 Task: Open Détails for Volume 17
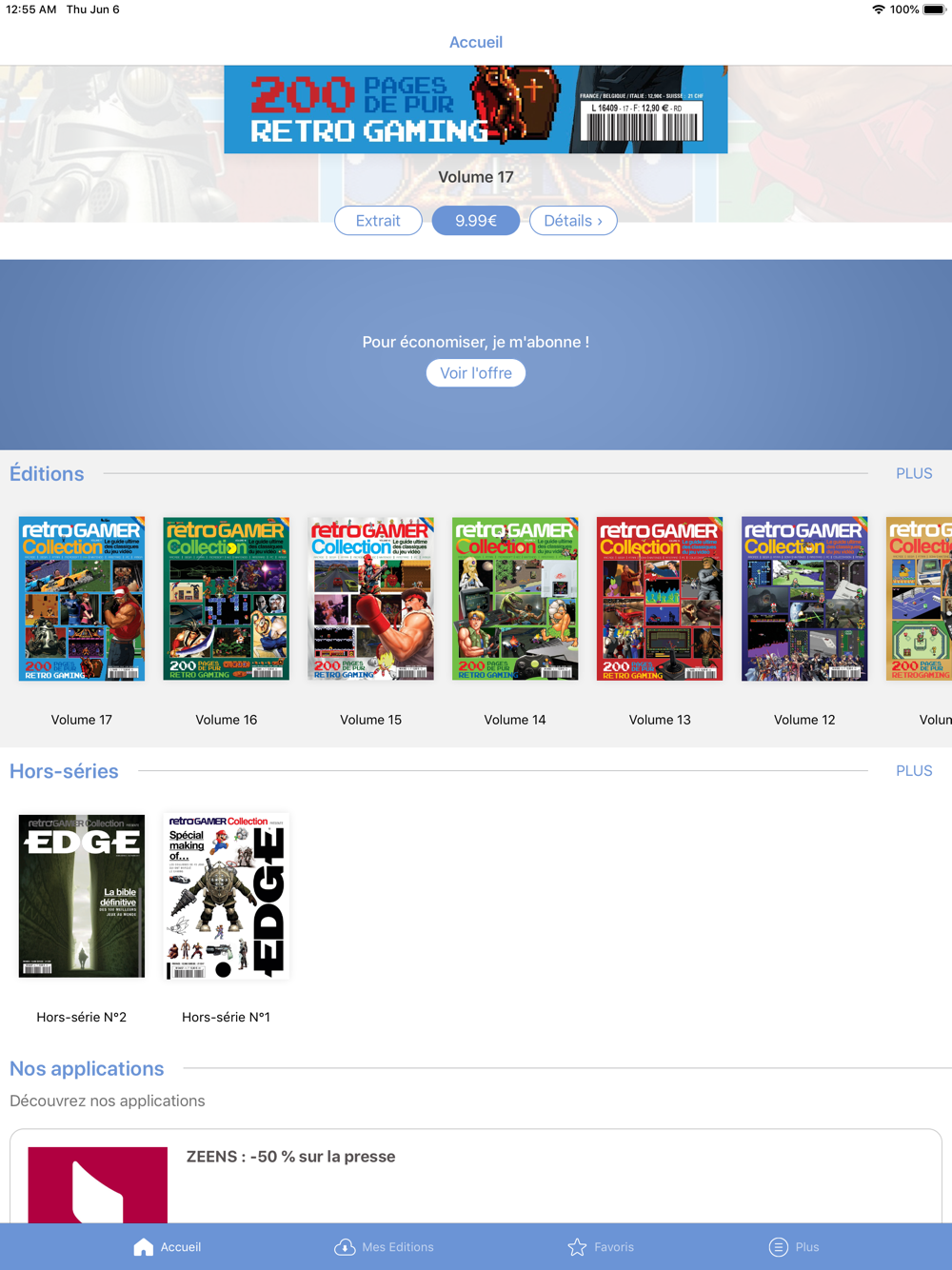click(573, 221)
